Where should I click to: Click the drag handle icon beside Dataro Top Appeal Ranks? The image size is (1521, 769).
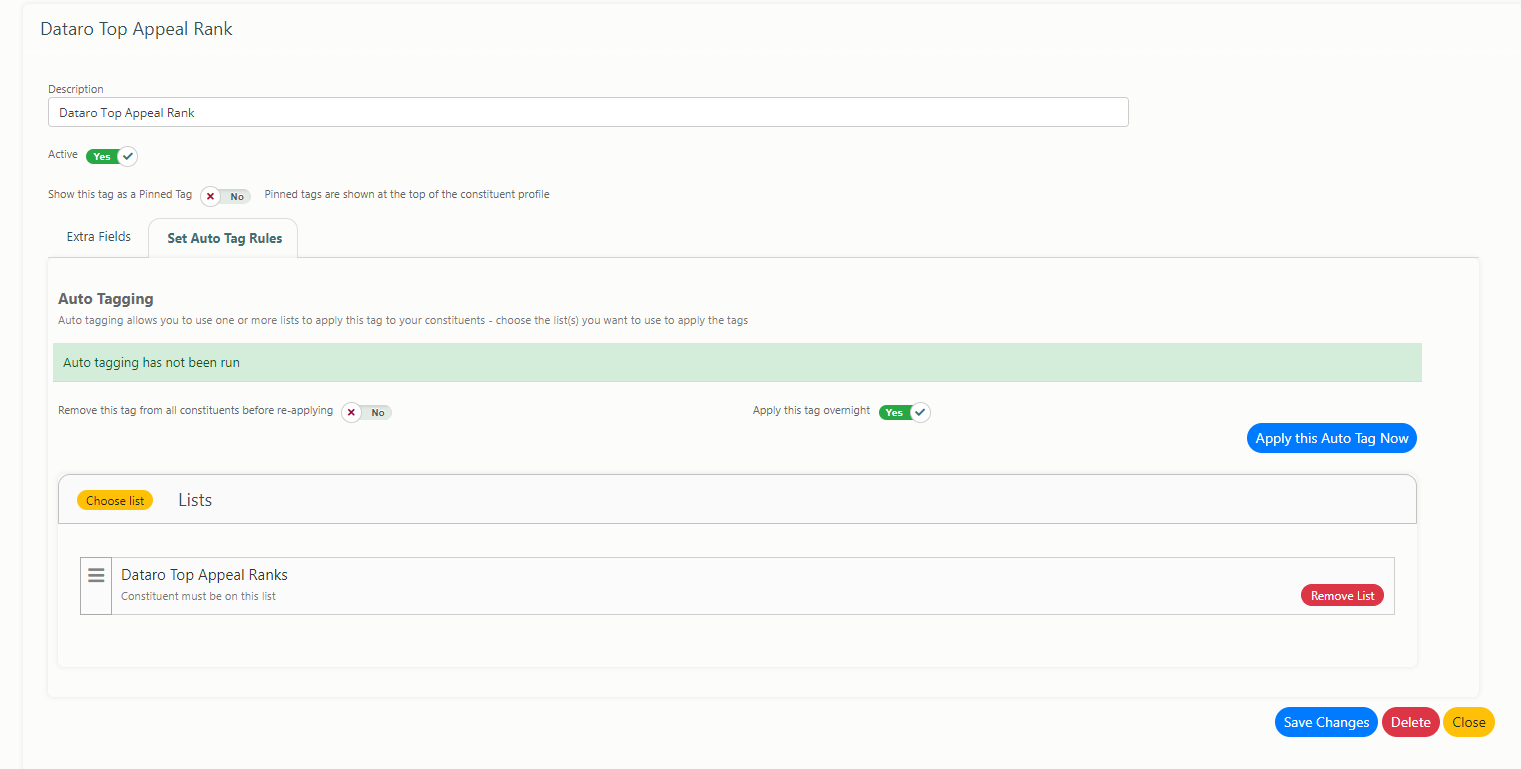pyautogui.click(x=96, y=576)
